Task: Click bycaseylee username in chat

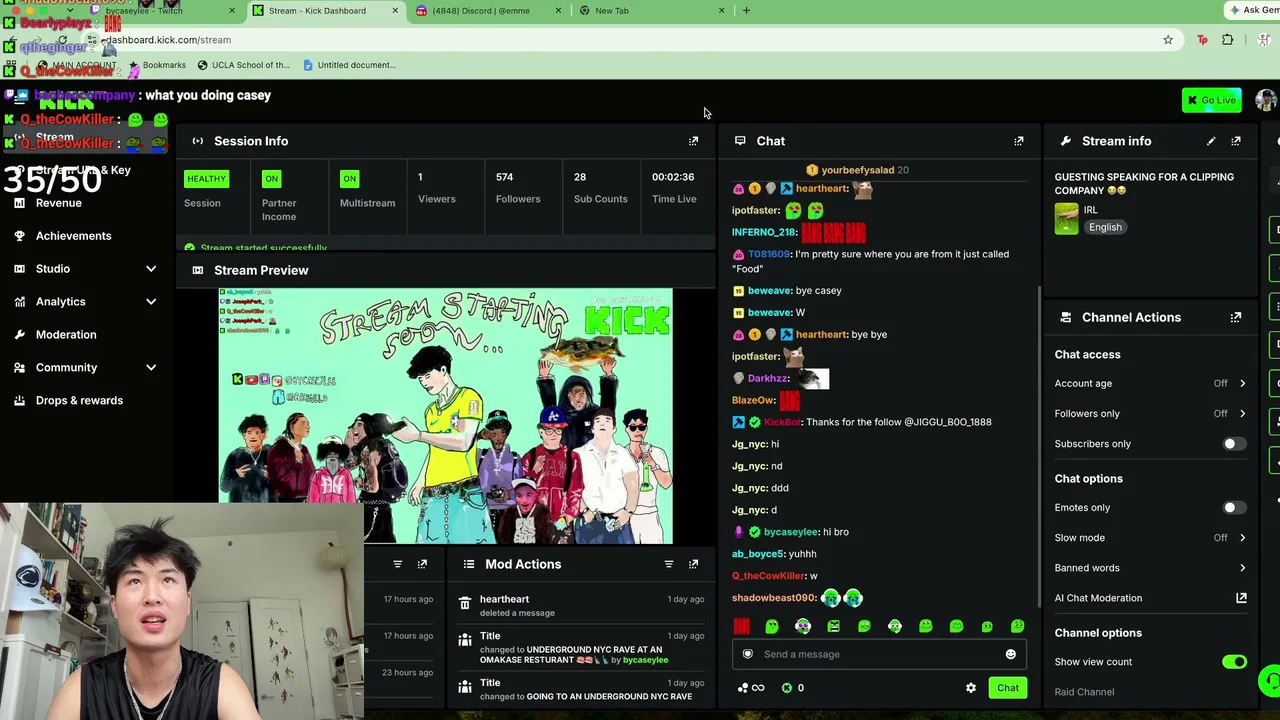Action: 791,532
